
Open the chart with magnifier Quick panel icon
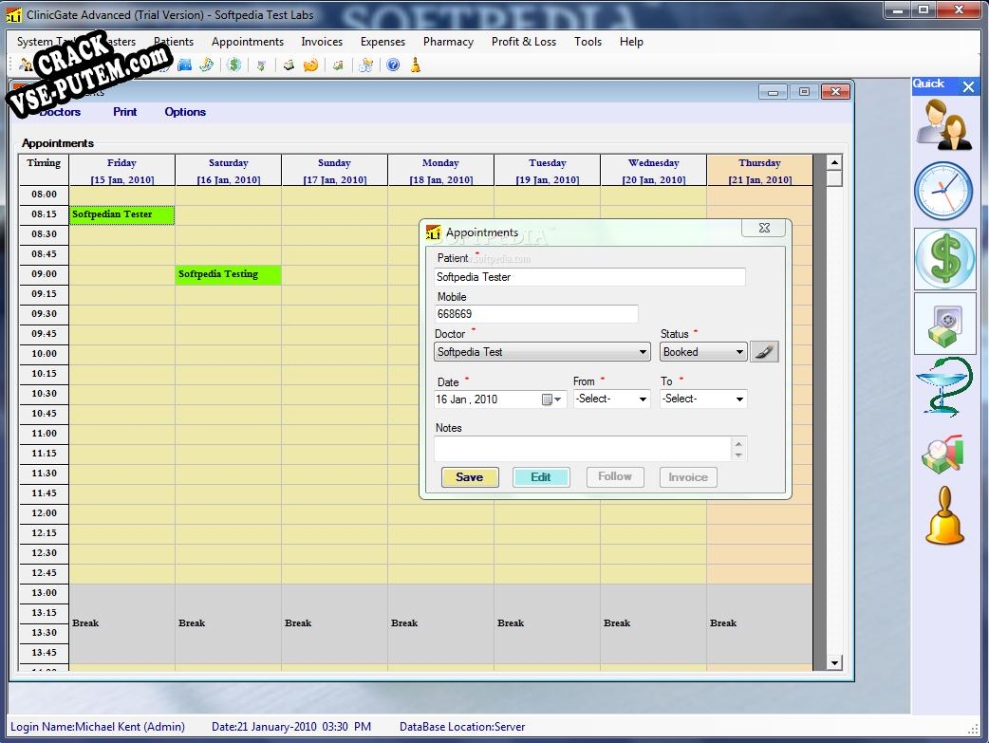[x=944, y=453]
